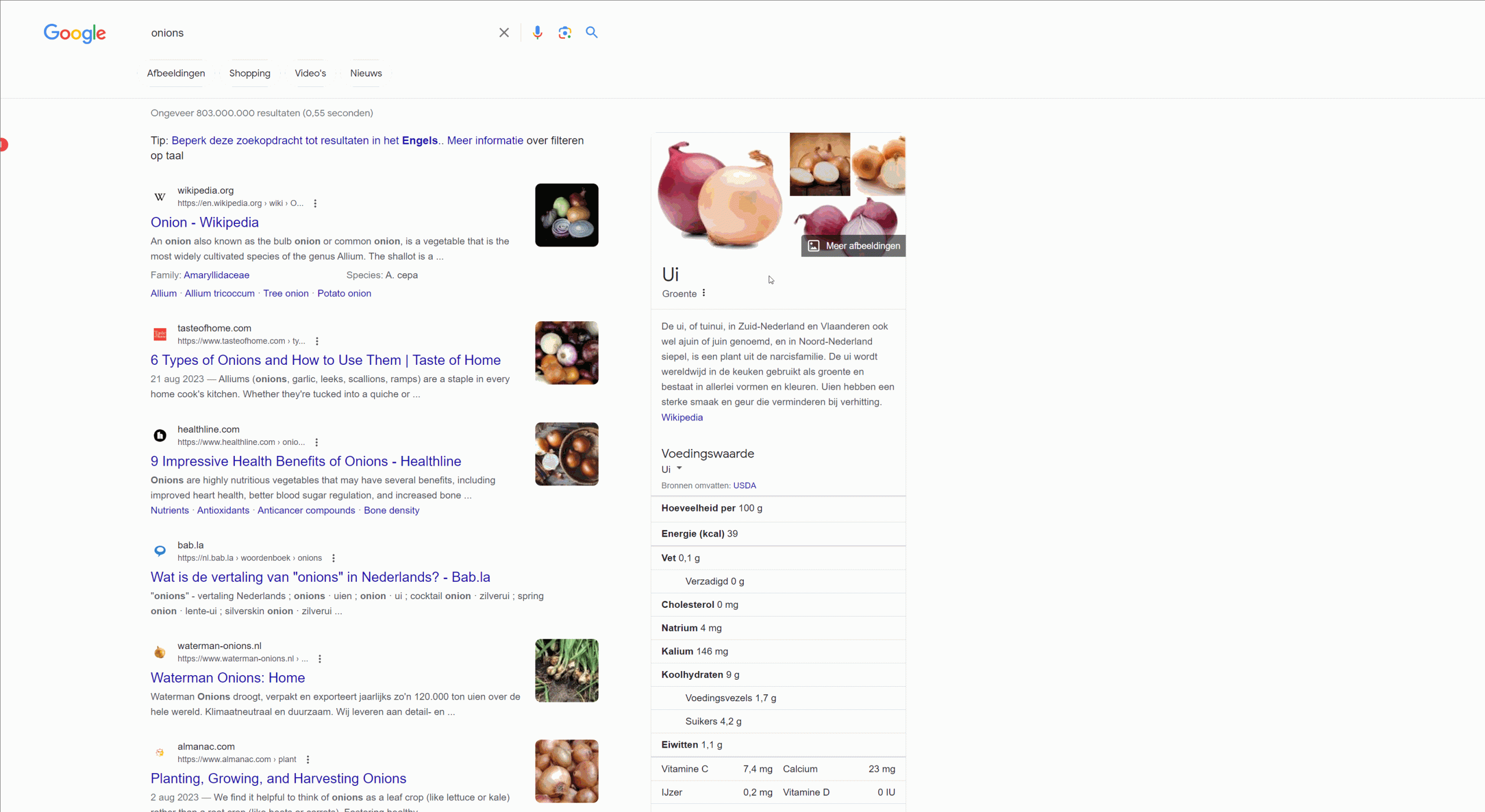Click the 'Kalium 146 mg' row

(778, 651)
